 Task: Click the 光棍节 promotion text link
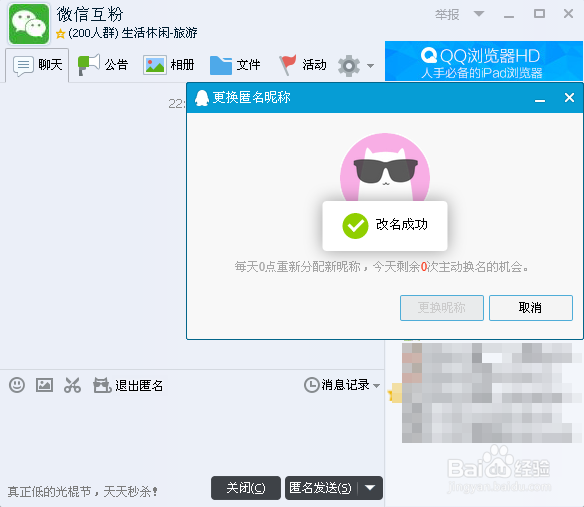tap(82, 491)
